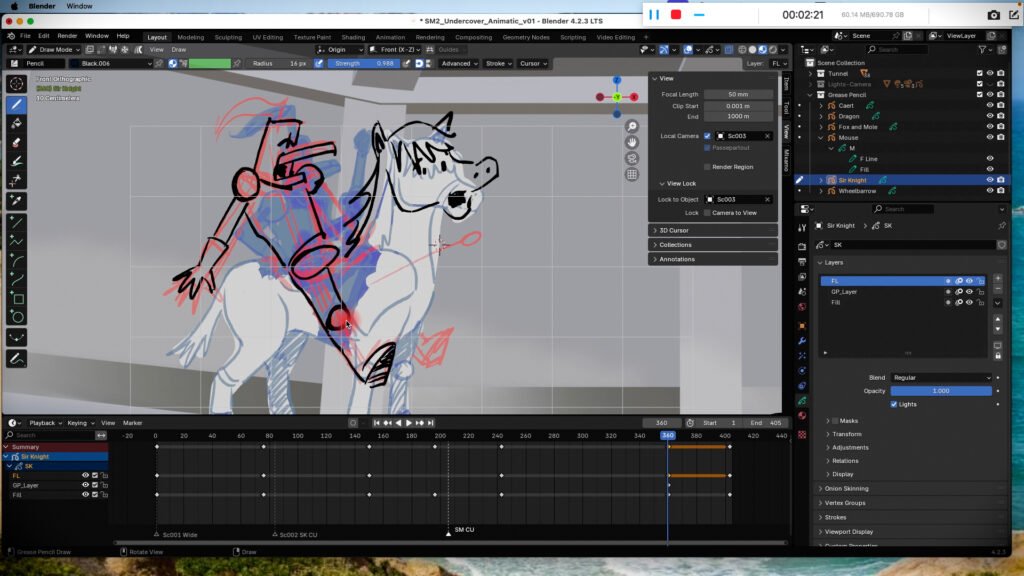Expand the Vertex Groups section
This screenshot has width=1024, height=576.
point(844,503)
